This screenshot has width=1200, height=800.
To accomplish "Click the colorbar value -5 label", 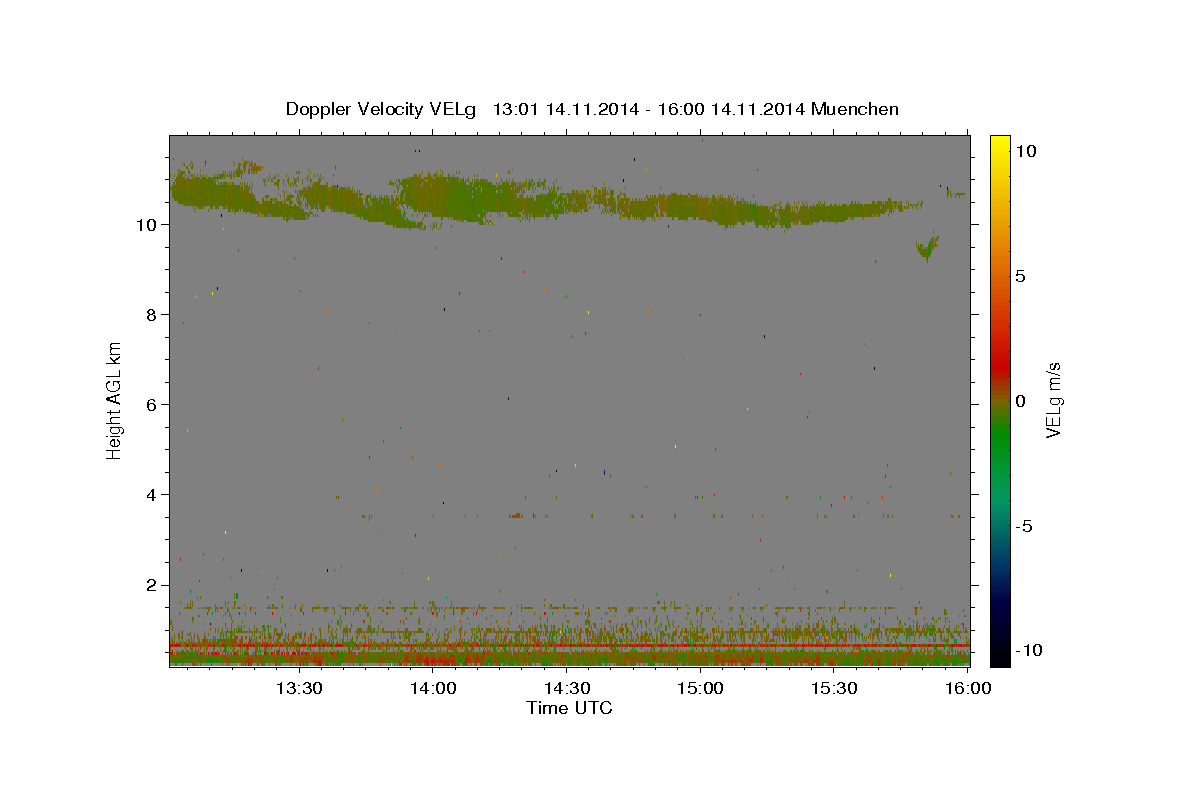I will pyautogui.click(x=1024, y=526).
